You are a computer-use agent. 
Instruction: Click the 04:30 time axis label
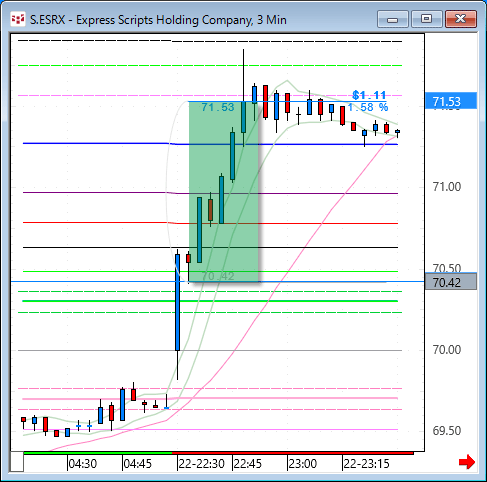[x=83, y=464]
